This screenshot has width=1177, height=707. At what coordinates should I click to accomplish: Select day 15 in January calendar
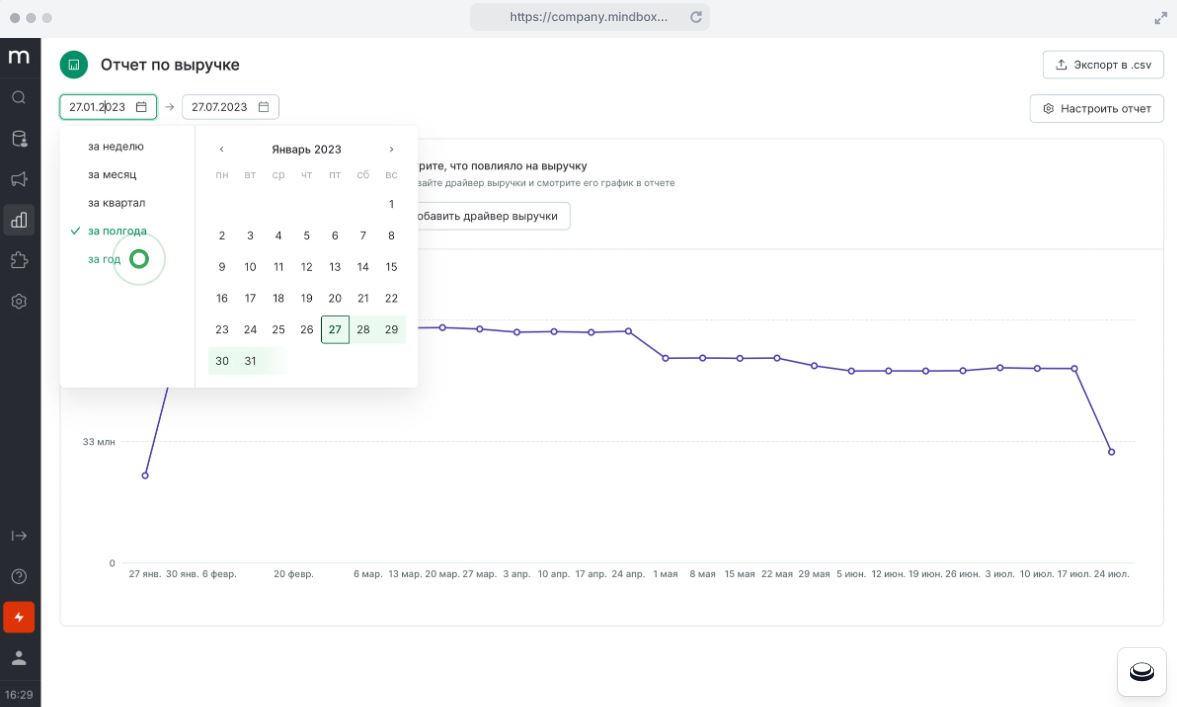pos(391,267)
